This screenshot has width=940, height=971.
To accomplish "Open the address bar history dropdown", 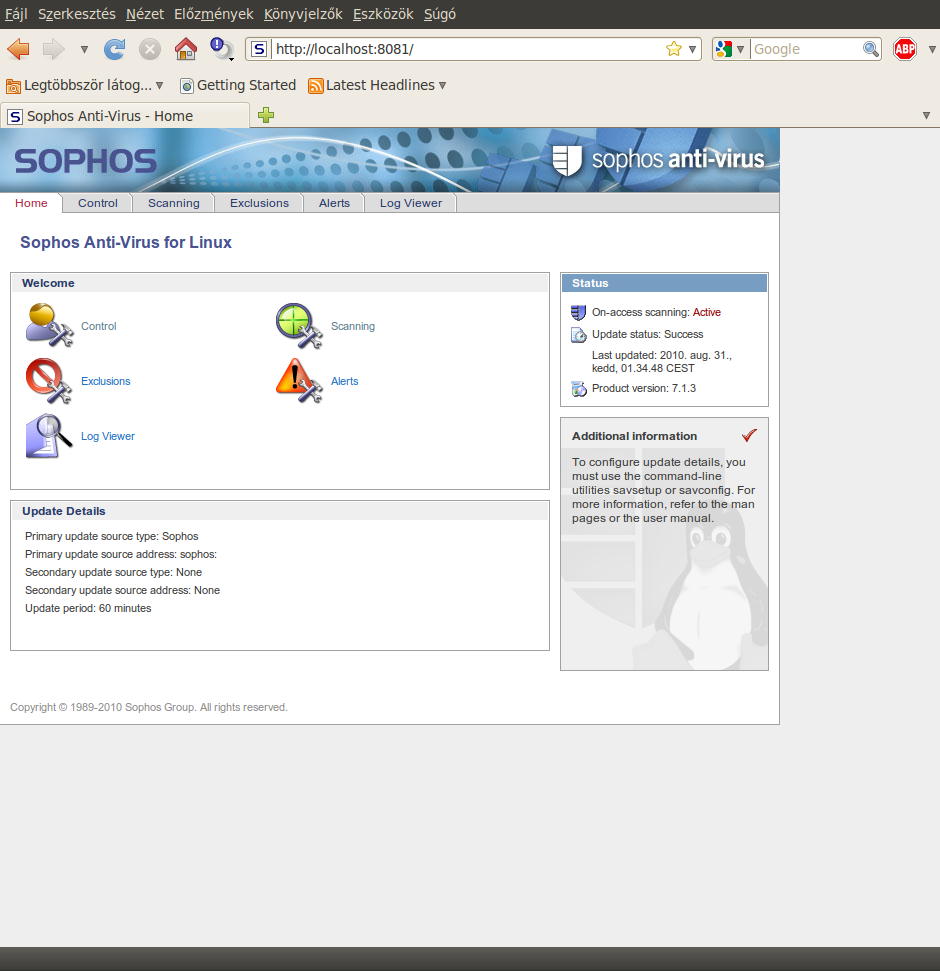I will pos(692,49).
